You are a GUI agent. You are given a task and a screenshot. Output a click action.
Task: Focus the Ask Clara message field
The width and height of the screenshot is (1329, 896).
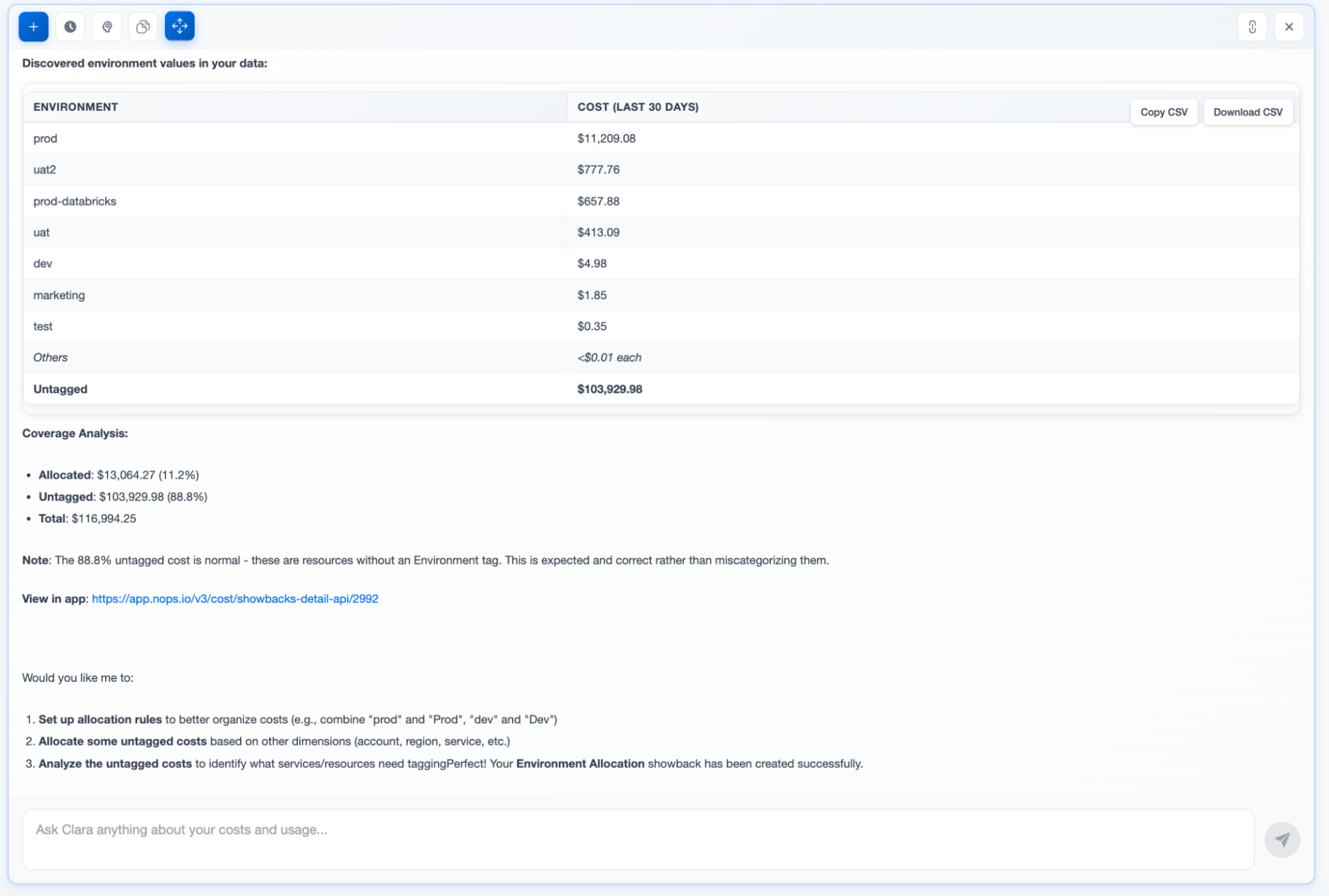click(x=638, y=839)
